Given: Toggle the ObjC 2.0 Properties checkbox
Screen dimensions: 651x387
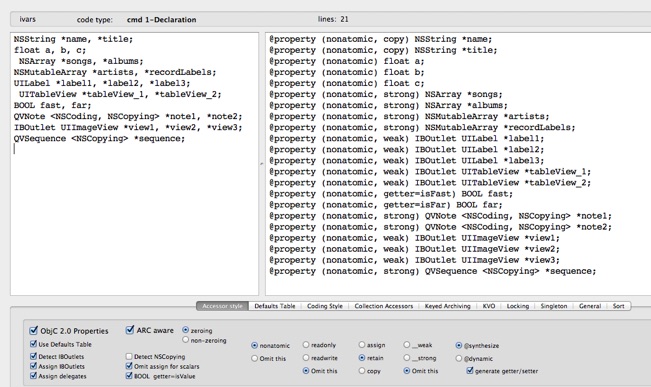Looking at the screenshot, I should click(x=34, y=331).
